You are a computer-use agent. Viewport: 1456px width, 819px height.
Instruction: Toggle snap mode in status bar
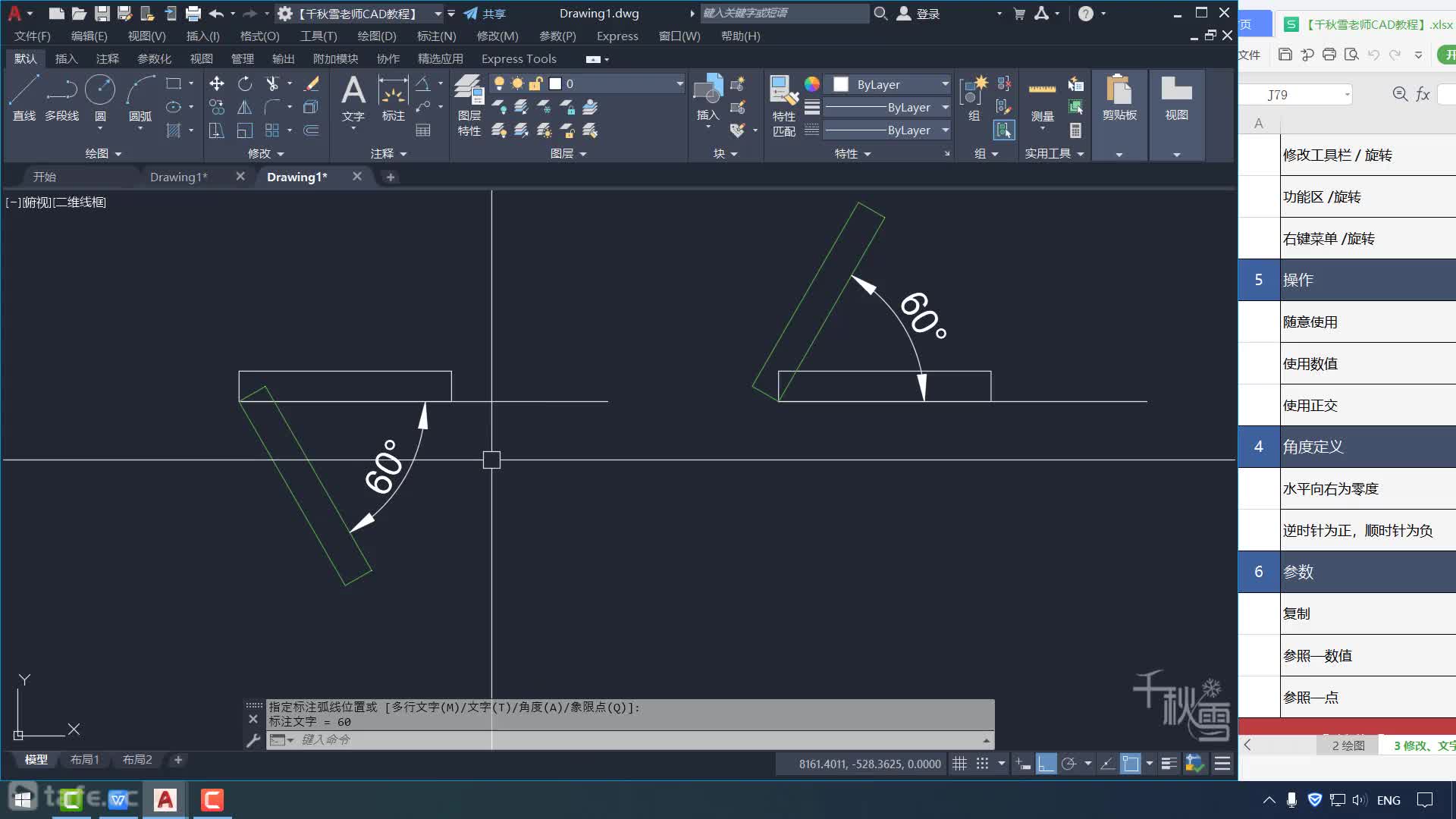(x=982, y=764)
